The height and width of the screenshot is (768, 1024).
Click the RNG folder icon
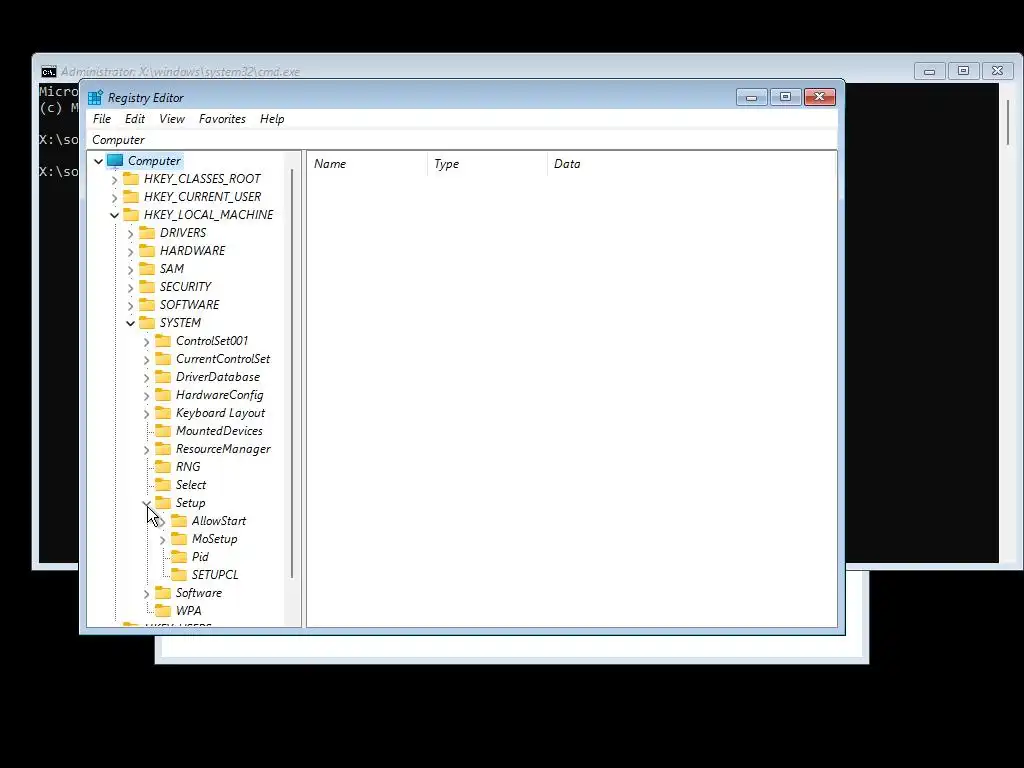(x=163, y=467)
